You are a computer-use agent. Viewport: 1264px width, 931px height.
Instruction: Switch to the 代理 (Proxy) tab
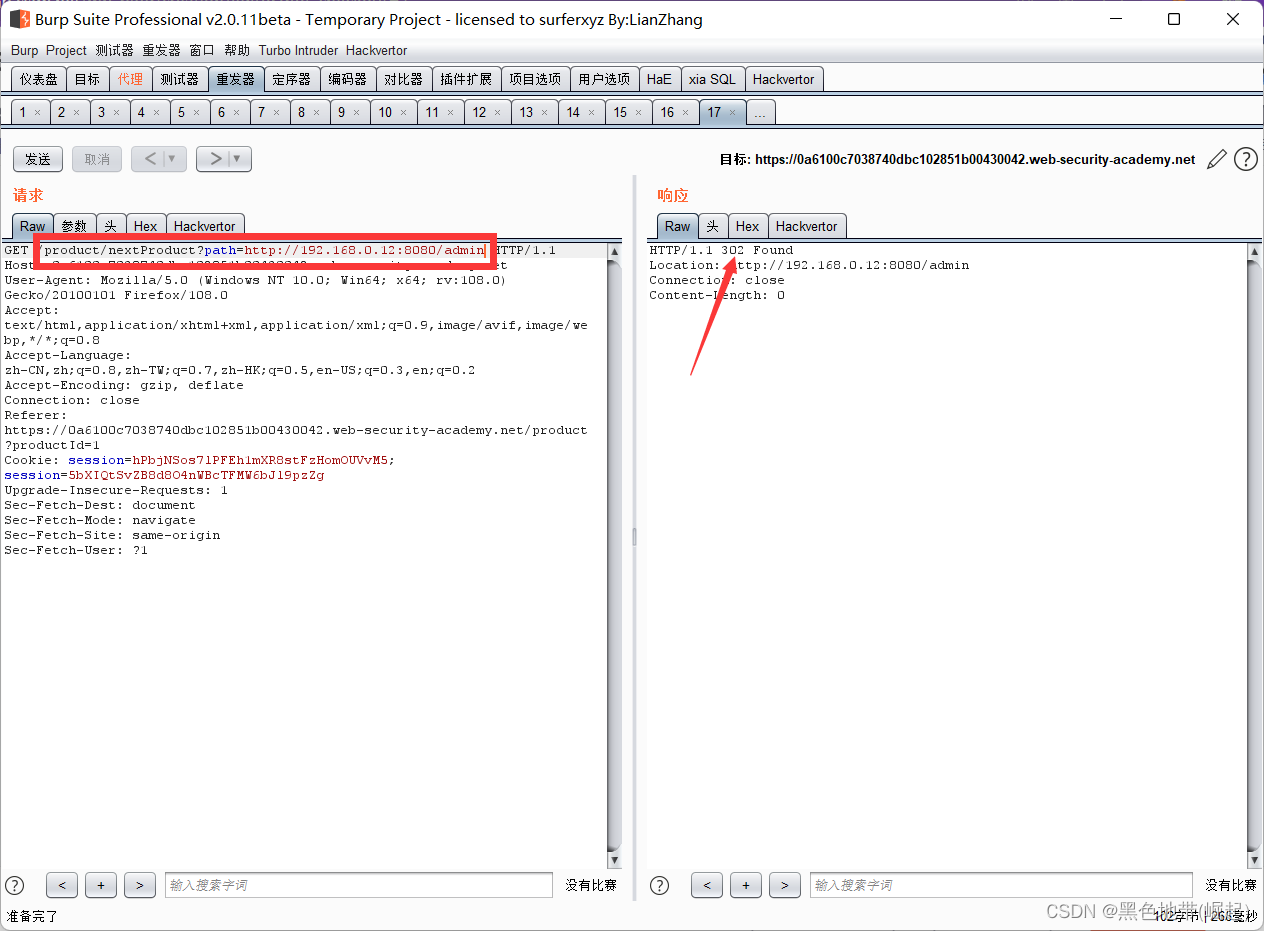(130, 79)
